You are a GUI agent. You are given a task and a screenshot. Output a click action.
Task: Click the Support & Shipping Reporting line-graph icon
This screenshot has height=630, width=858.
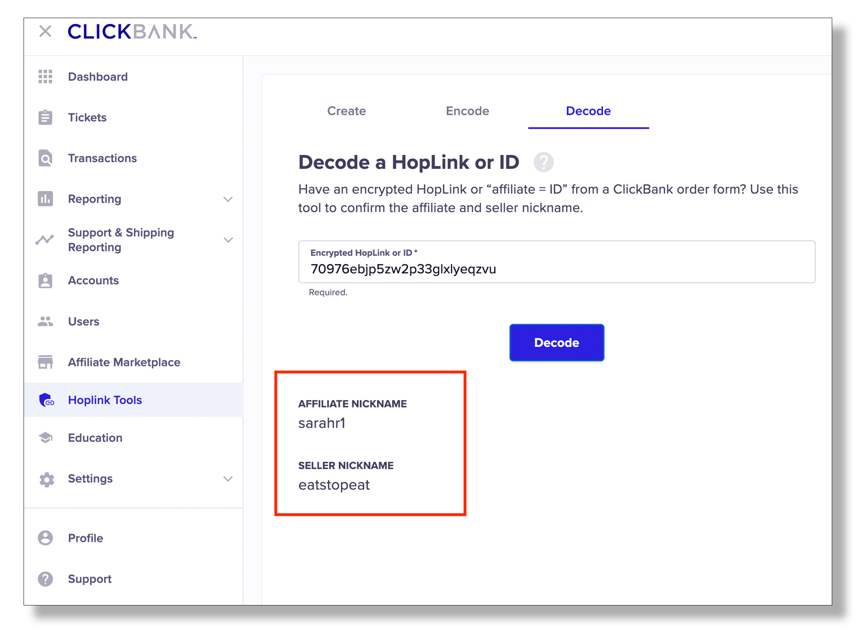(x=45, y=240)
